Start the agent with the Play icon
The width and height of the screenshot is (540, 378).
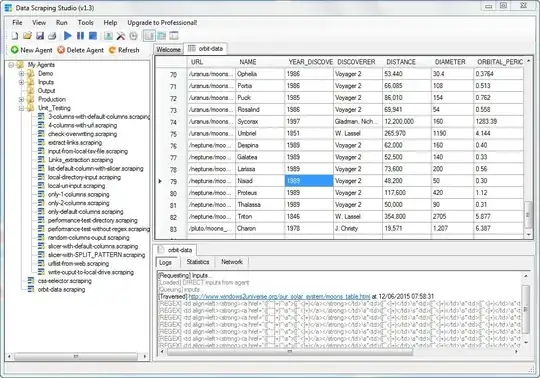coord(68,36)
